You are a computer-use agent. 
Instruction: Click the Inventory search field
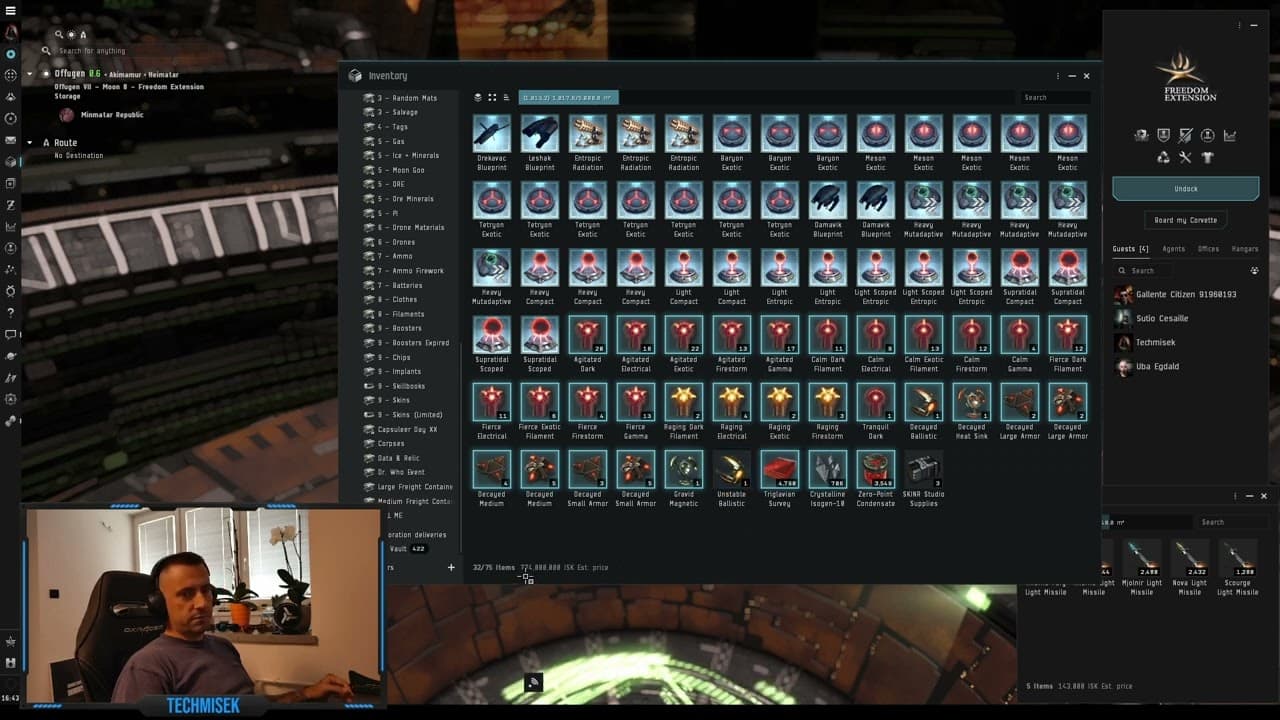[1055, 97]
